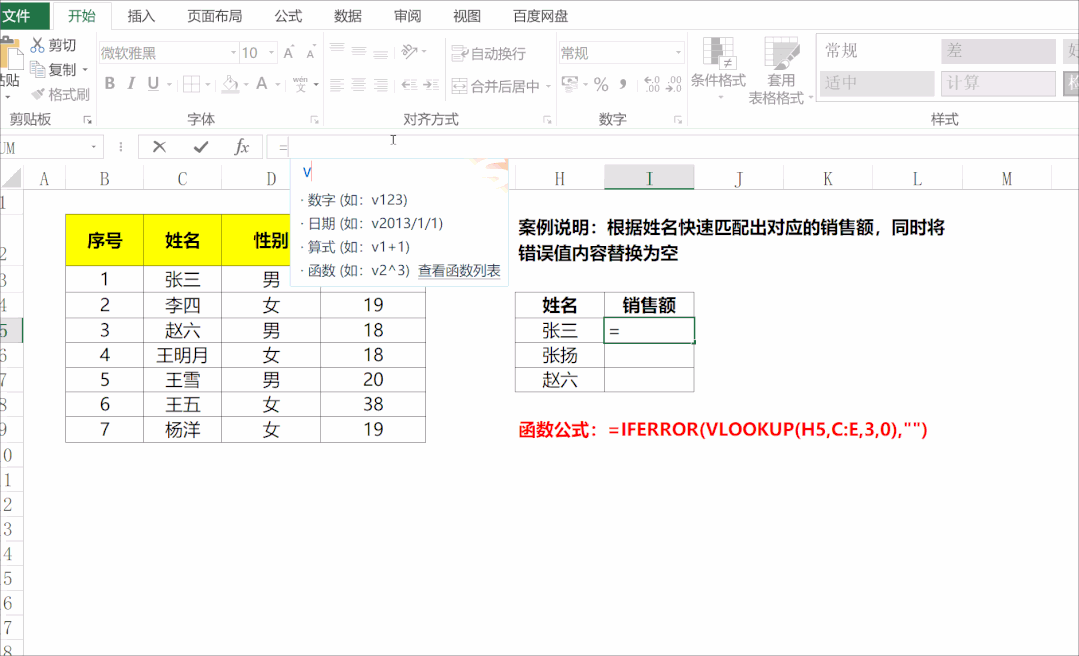Image resolution: width=1079 pixels, height=656 pixels.
Task: Click the phonetic guide wén icon
Action: tap(300, 84)
